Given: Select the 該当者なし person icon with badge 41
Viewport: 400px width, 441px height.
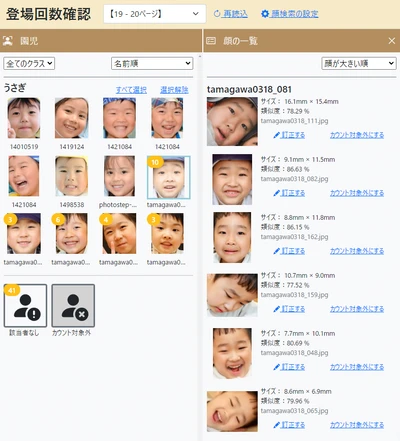Looking at the screenshot, I should point(25,306).
